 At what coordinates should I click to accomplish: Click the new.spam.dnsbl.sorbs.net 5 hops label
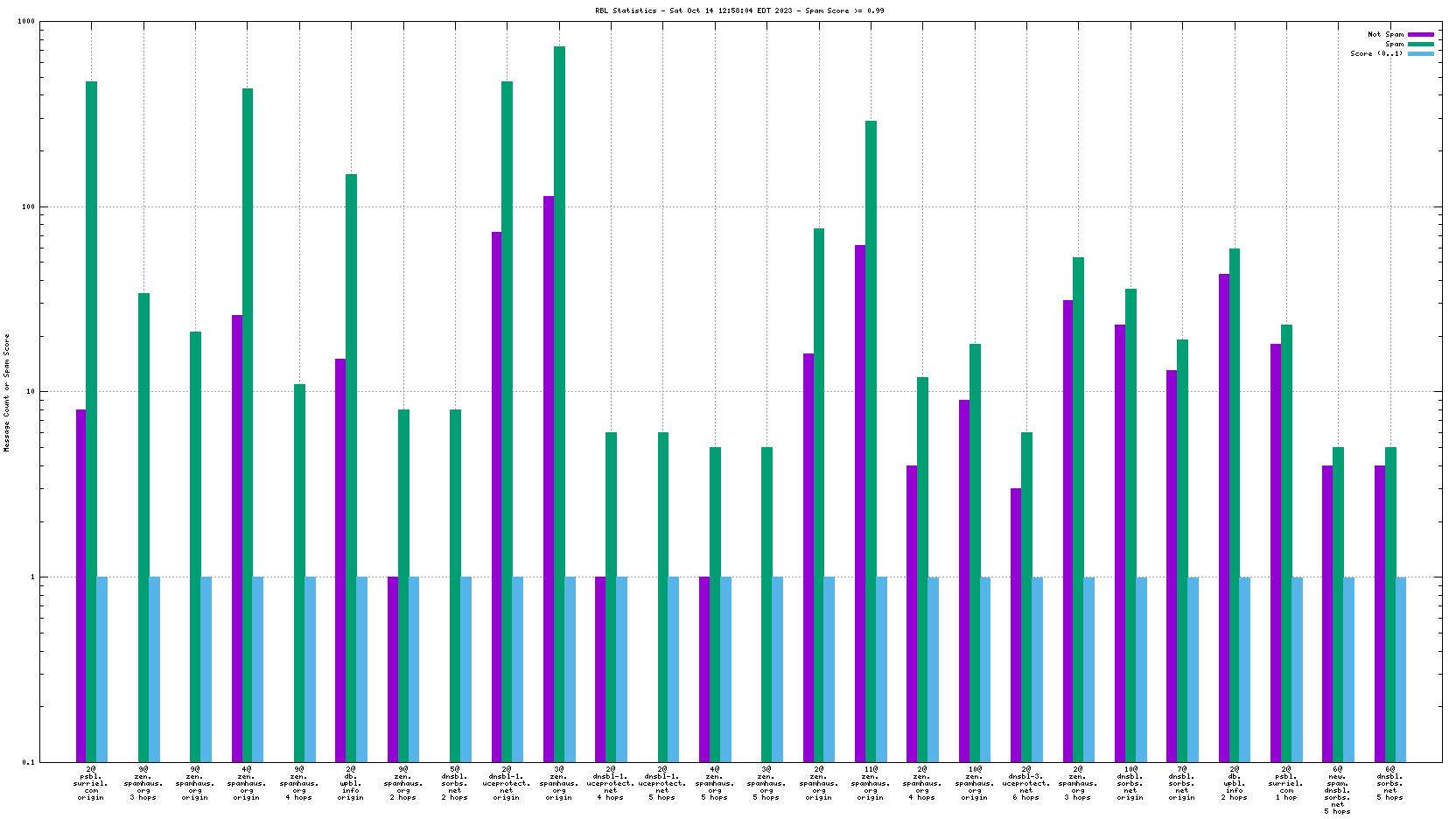1338,790
